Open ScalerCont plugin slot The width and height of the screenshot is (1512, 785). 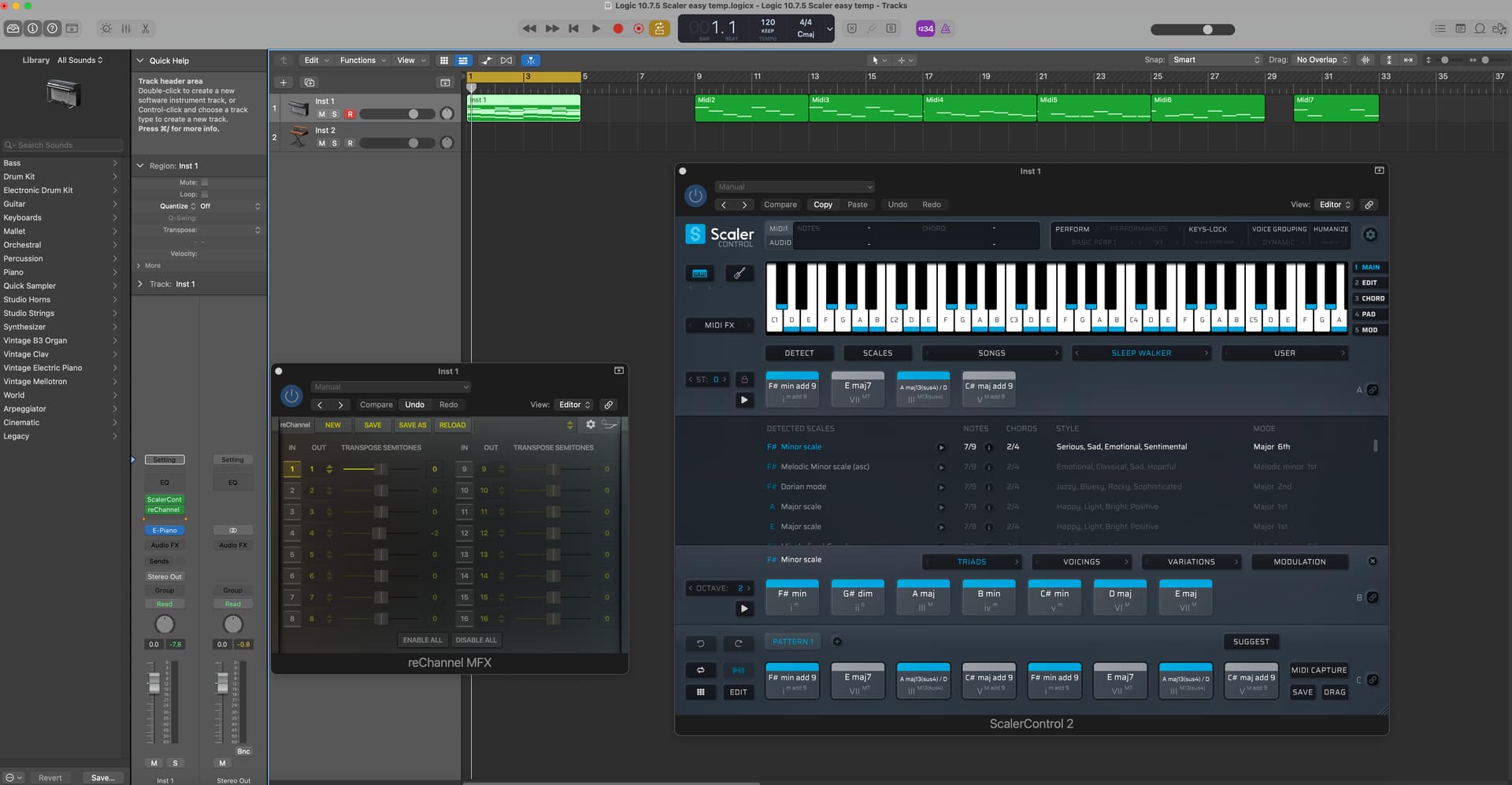(164, 499)
